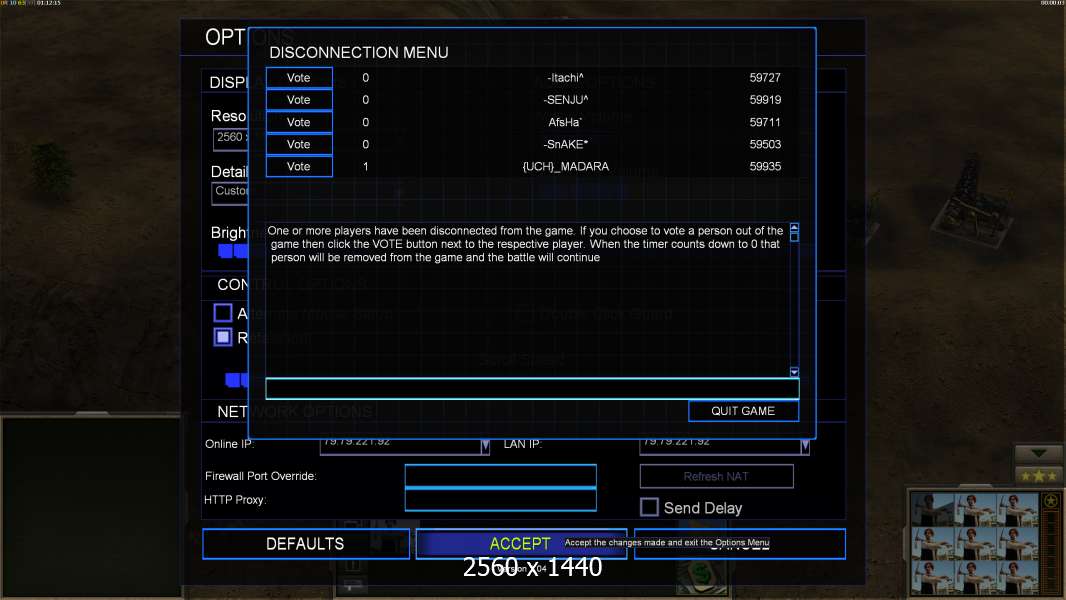Image resolution: width=1066 pixels, height=600 pixels.
Task: Uncheck the Retaliation checkbox
Action: point(223,337)
